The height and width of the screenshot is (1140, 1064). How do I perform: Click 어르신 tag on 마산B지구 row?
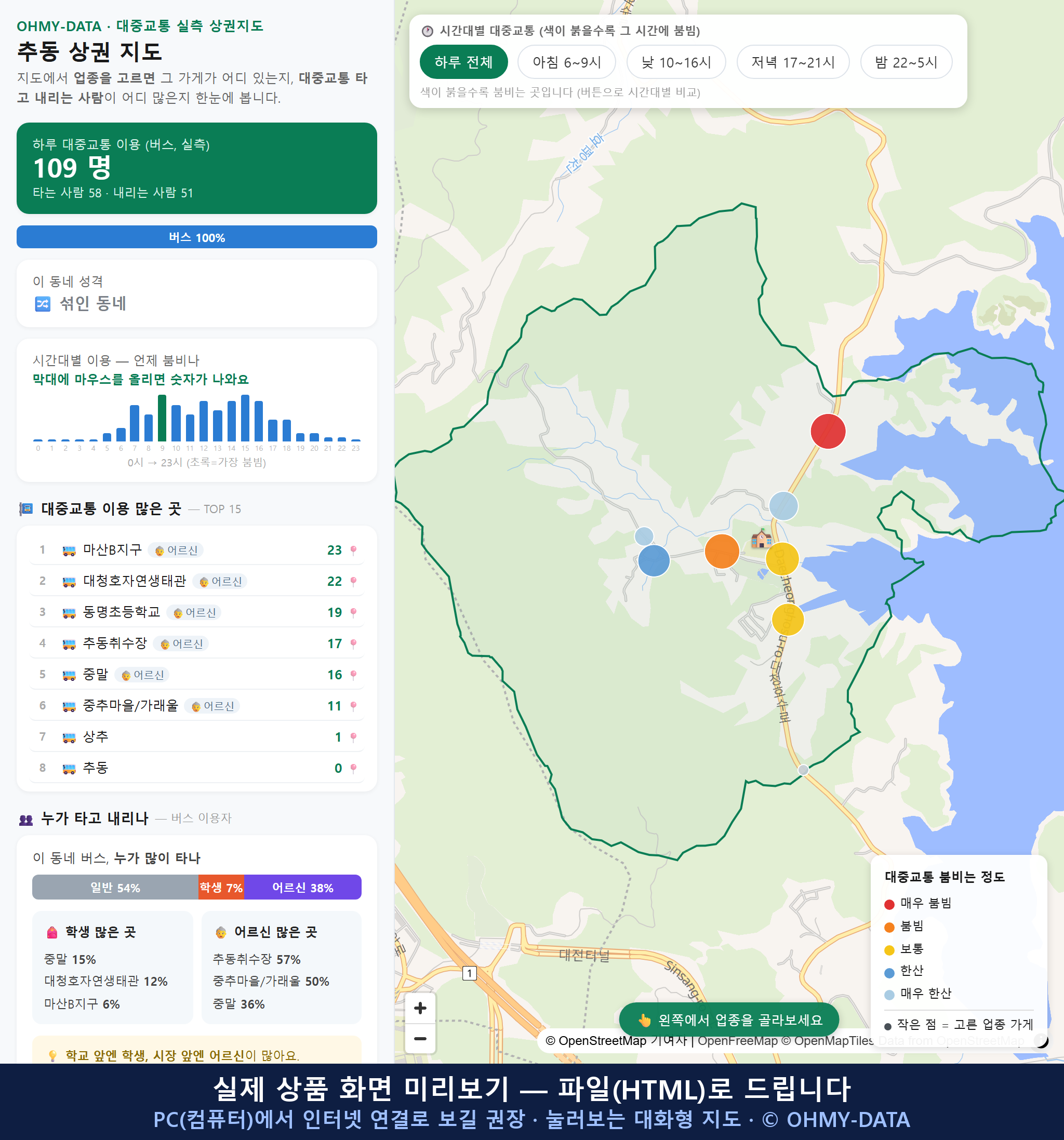coord(176,551)
